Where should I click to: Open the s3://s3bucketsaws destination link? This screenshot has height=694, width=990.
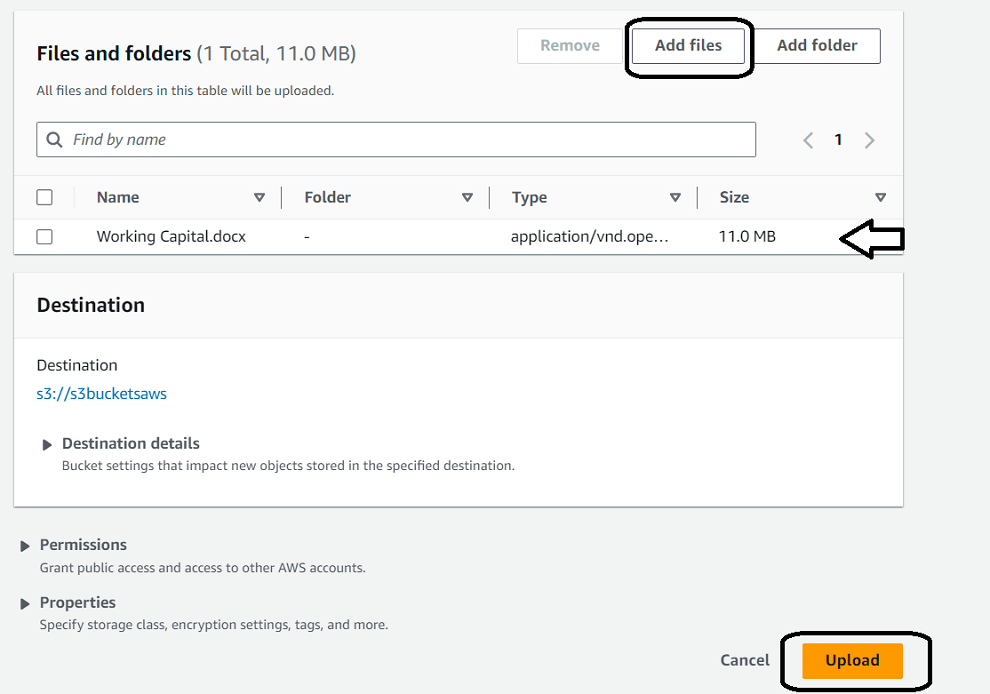102,394
